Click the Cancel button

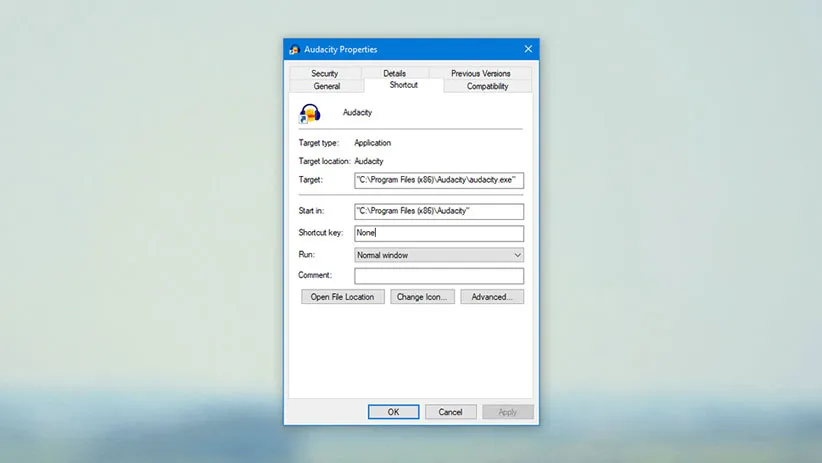tap(450, 412)
